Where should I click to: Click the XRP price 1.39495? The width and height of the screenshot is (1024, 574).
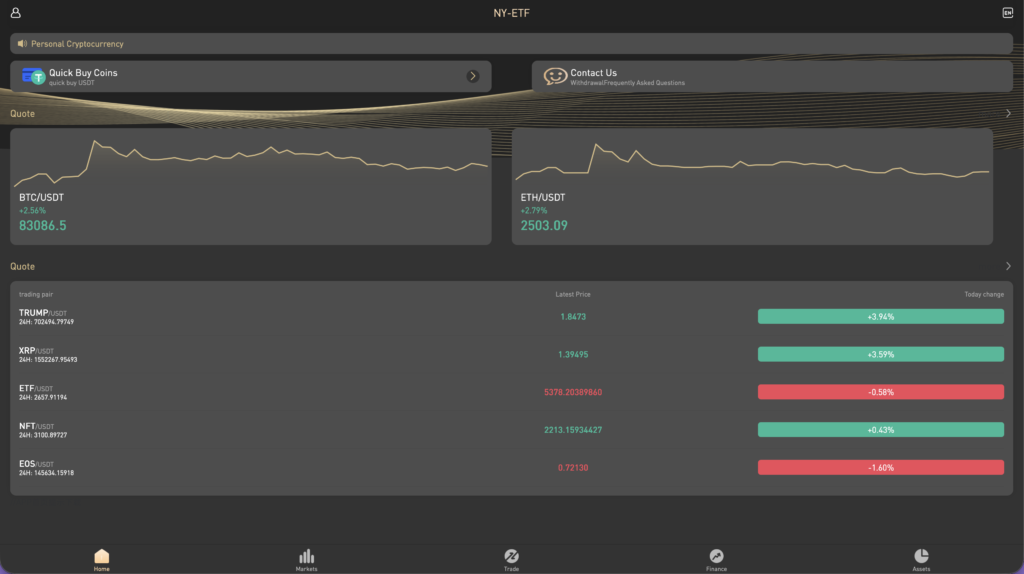coord(573,355)
